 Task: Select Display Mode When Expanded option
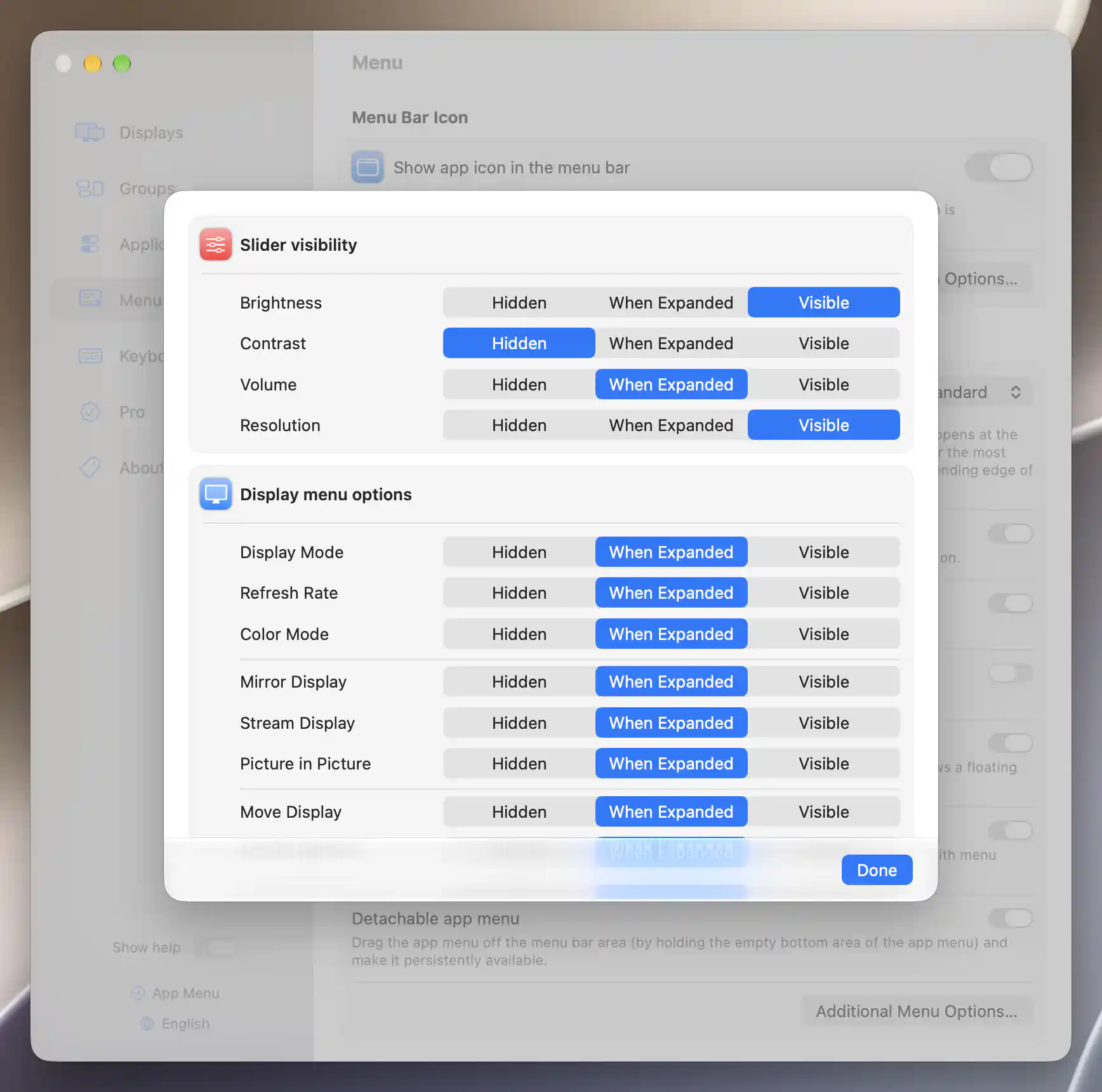[x=671, y=552]
